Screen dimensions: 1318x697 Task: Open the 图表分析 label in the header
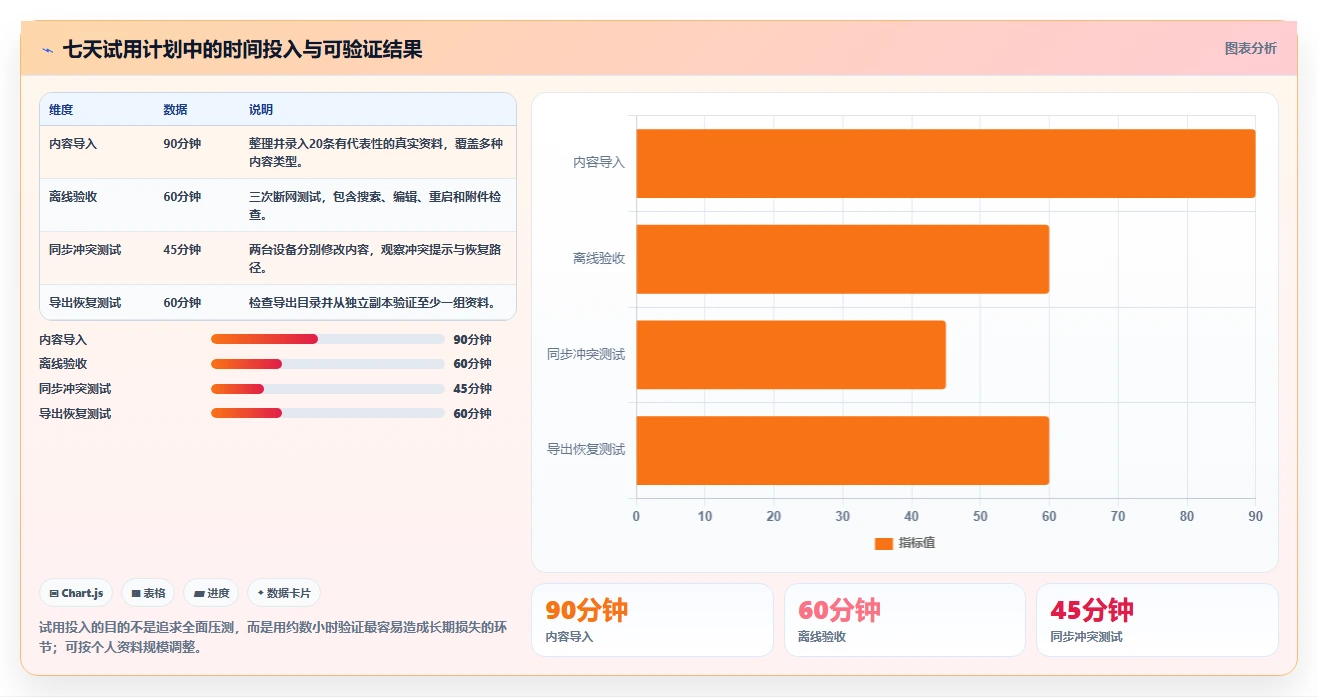pos(1250,48)
